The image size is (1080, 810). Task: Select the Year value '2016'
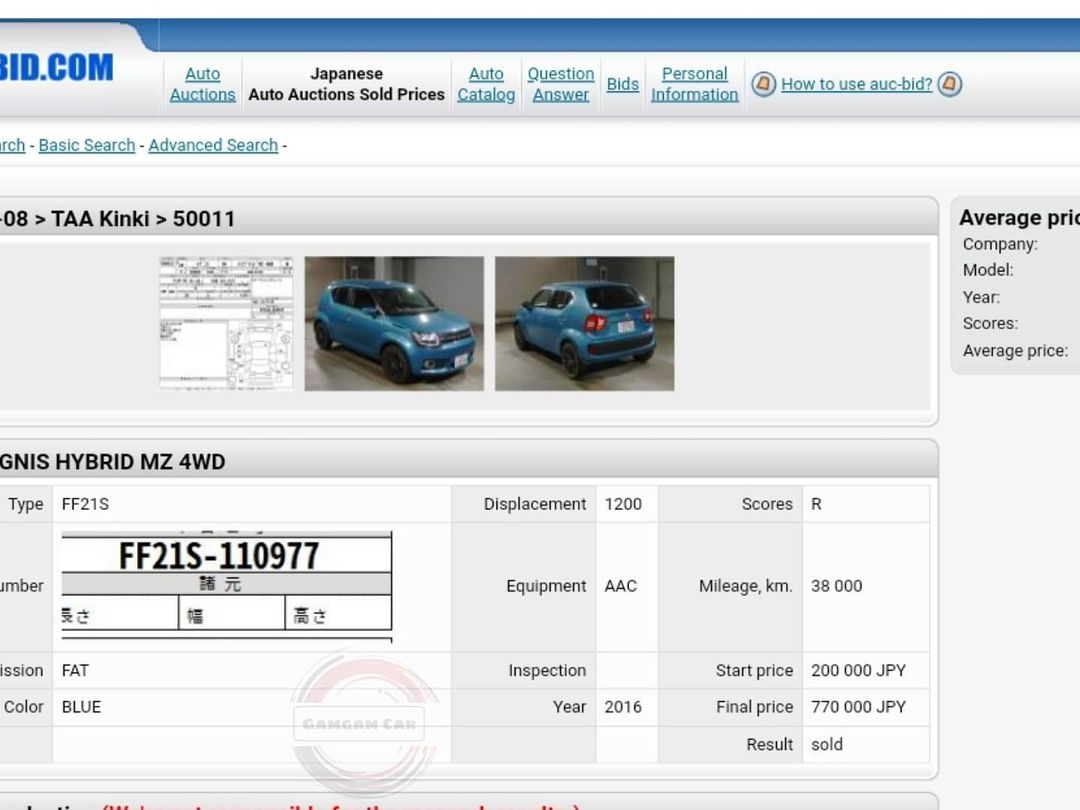coord(623,707)
